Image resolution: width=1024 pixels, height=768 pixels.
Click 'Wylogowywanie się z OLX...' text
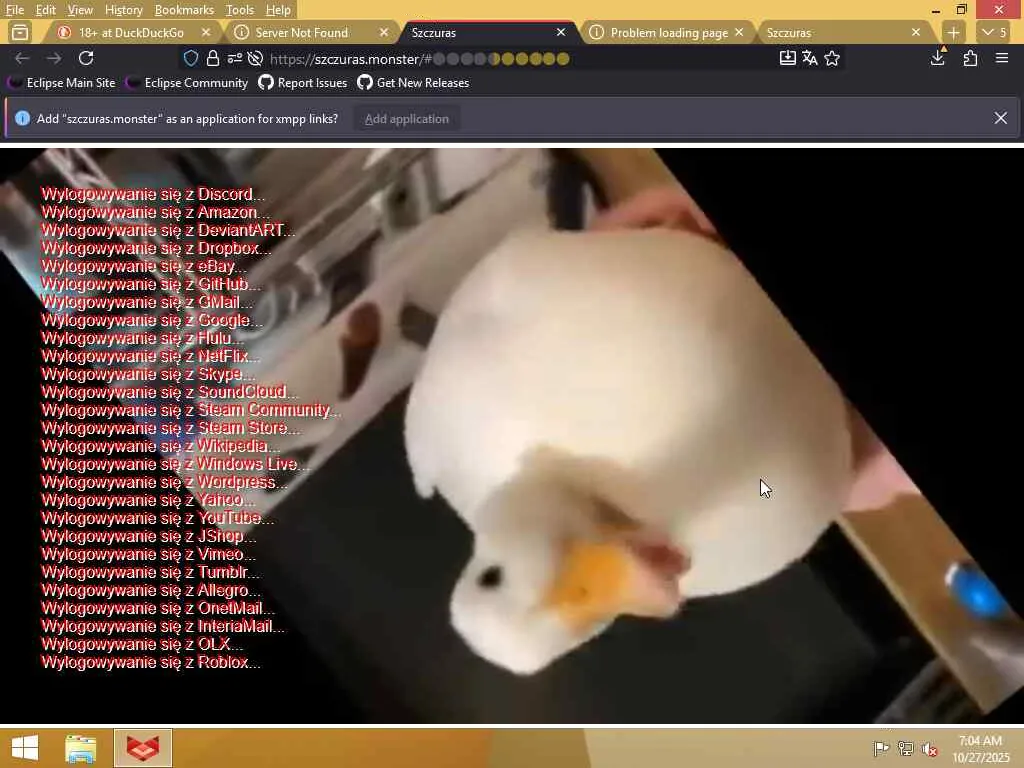click(142, 644)
